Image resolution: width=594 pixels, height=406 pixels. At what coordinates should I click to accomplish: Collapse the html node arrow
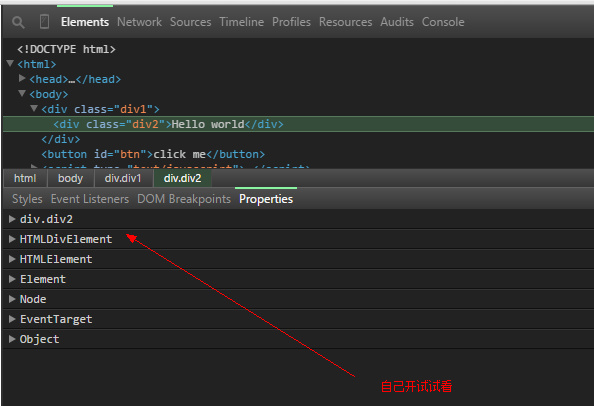click(x=11, y=63)
